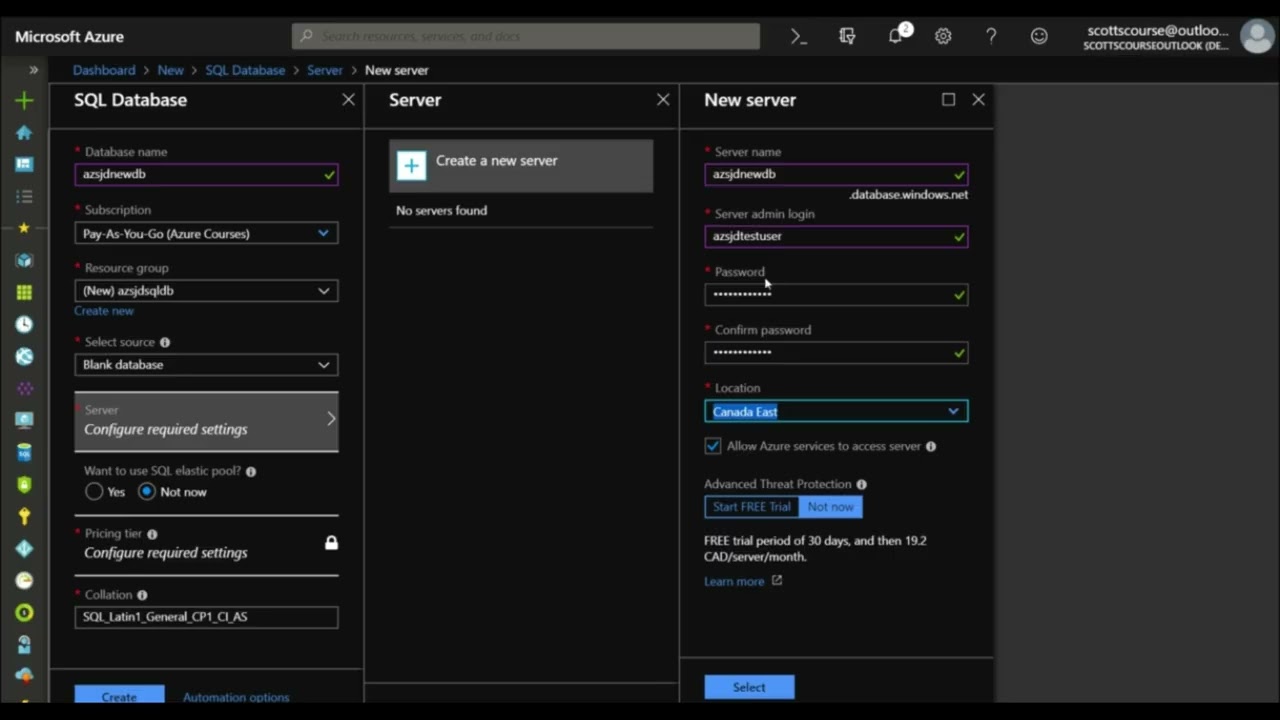
Task: Choose Start FREE Trial for Threat Protection
Action: coord(752,507)
